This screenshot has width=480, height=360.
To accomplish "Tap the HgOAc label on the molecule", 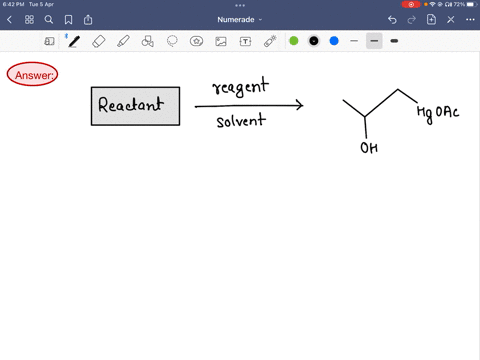I will pos(438,114).
